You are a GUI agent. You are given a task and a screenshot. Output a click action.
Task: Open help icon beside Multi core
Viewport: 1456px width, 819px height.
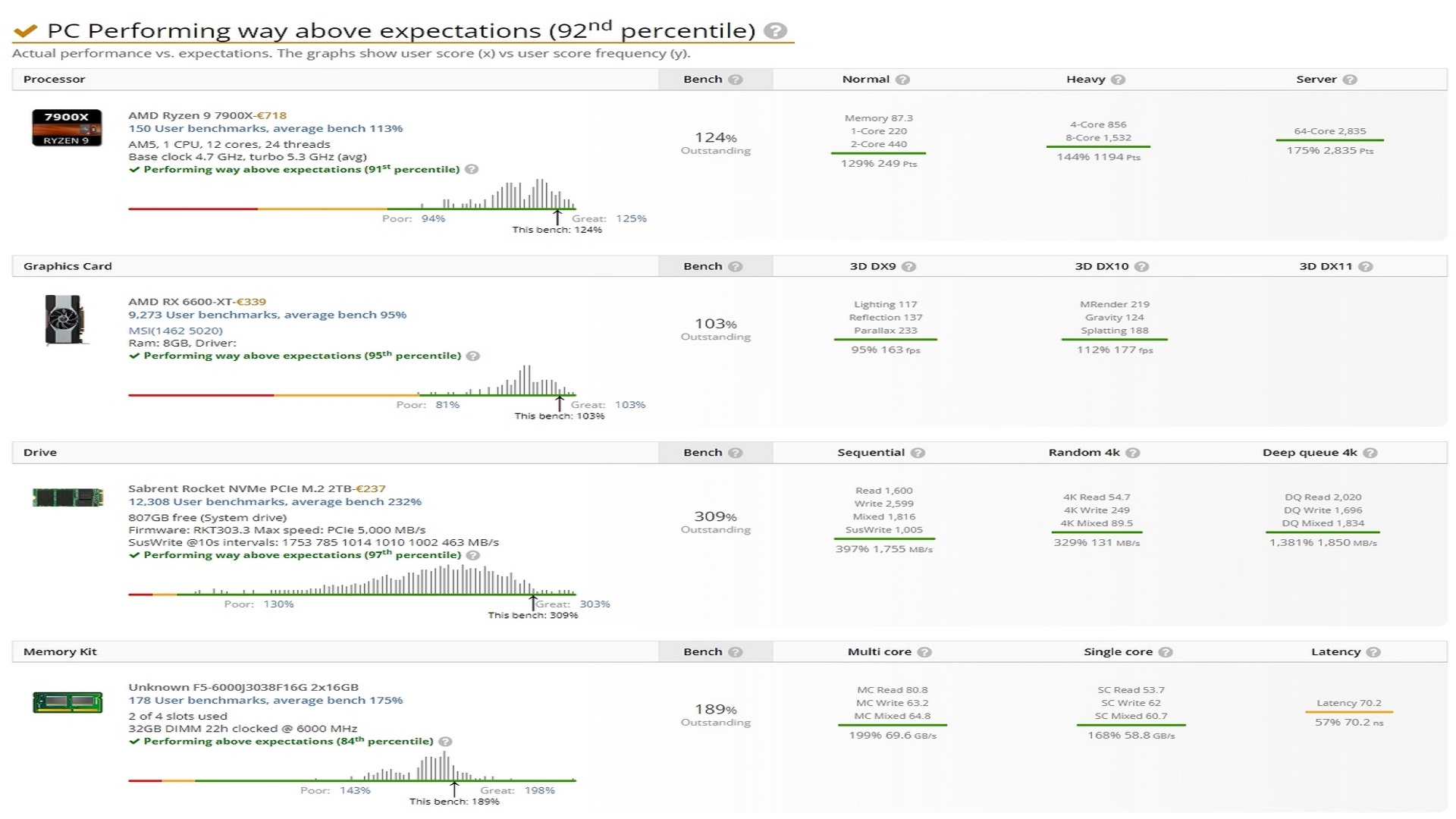click(924, 652)
